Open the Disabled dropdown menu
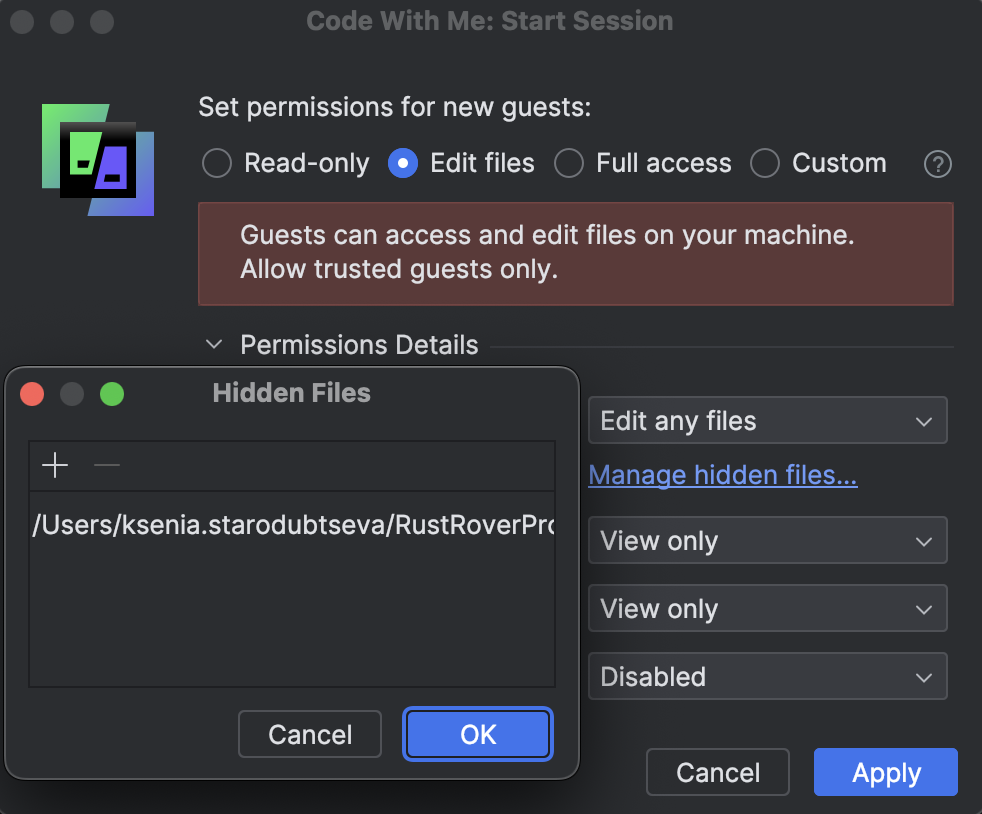Image resolution: width=982 pixels, height=814 pixels. 767,676
